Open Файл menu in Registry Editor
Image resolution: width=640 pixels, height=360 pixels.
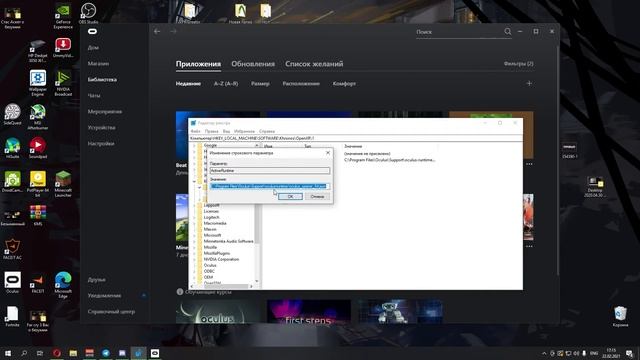pos(195,131)
